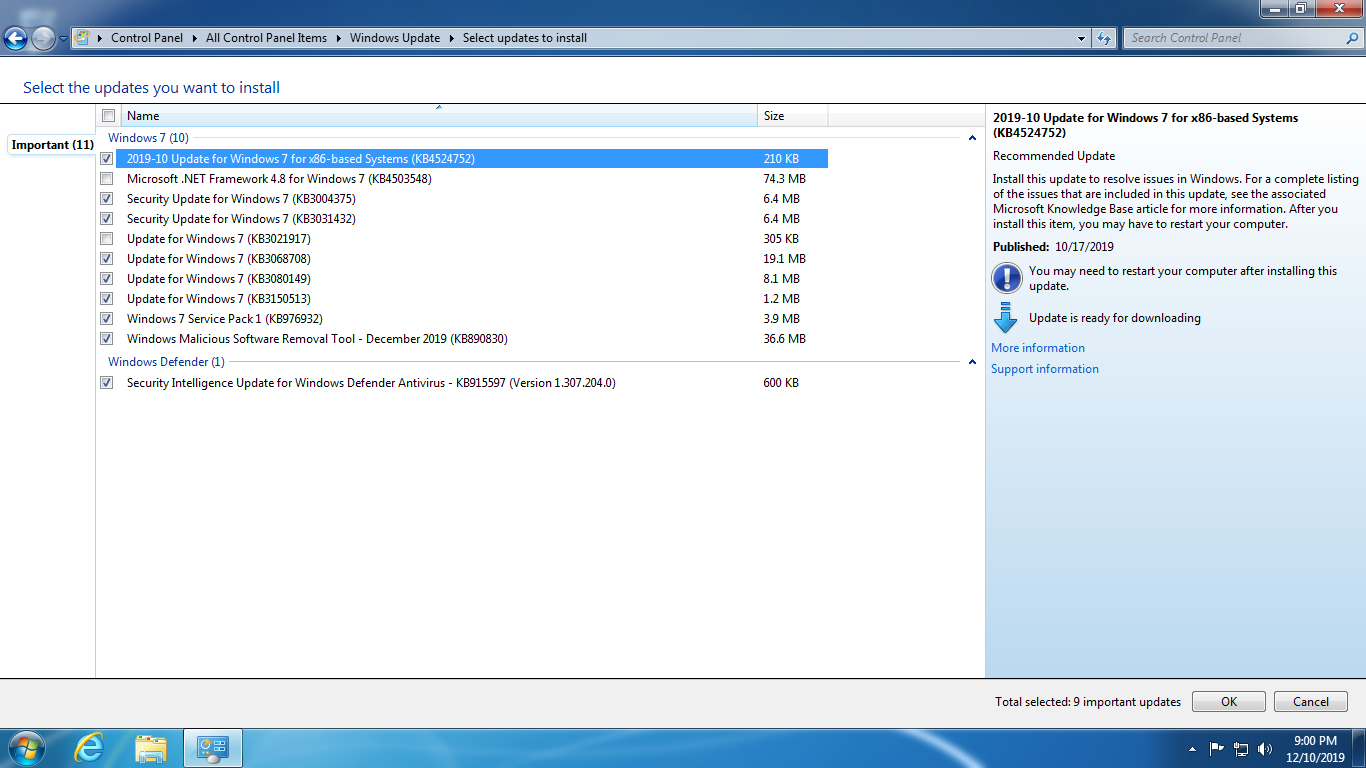Collapse the Windows Defender (1) group
Viewport: 1366px width, 768px height.
[x=973, y=362]
